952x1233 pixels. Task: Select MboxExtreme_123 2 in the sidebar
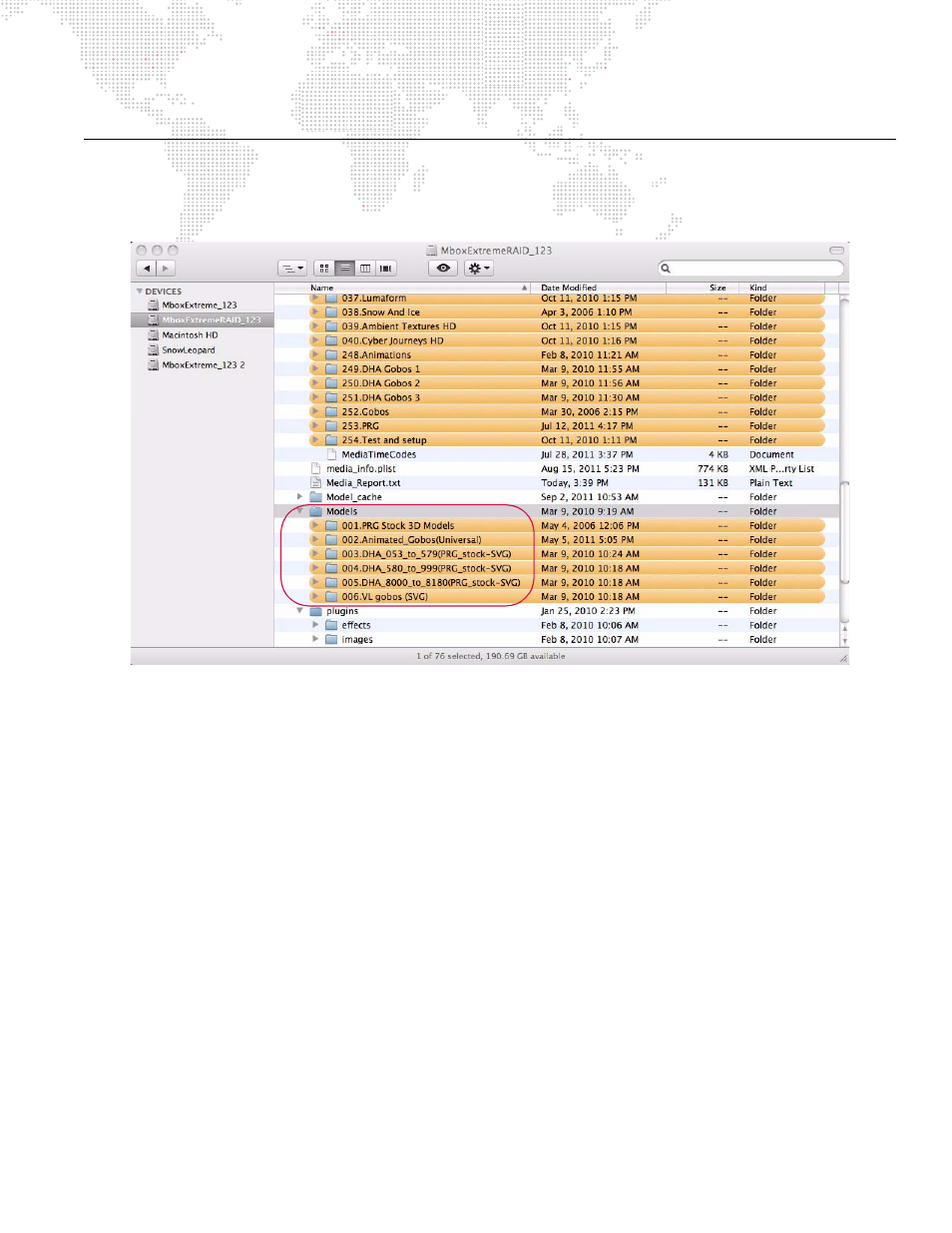(203, 365)
